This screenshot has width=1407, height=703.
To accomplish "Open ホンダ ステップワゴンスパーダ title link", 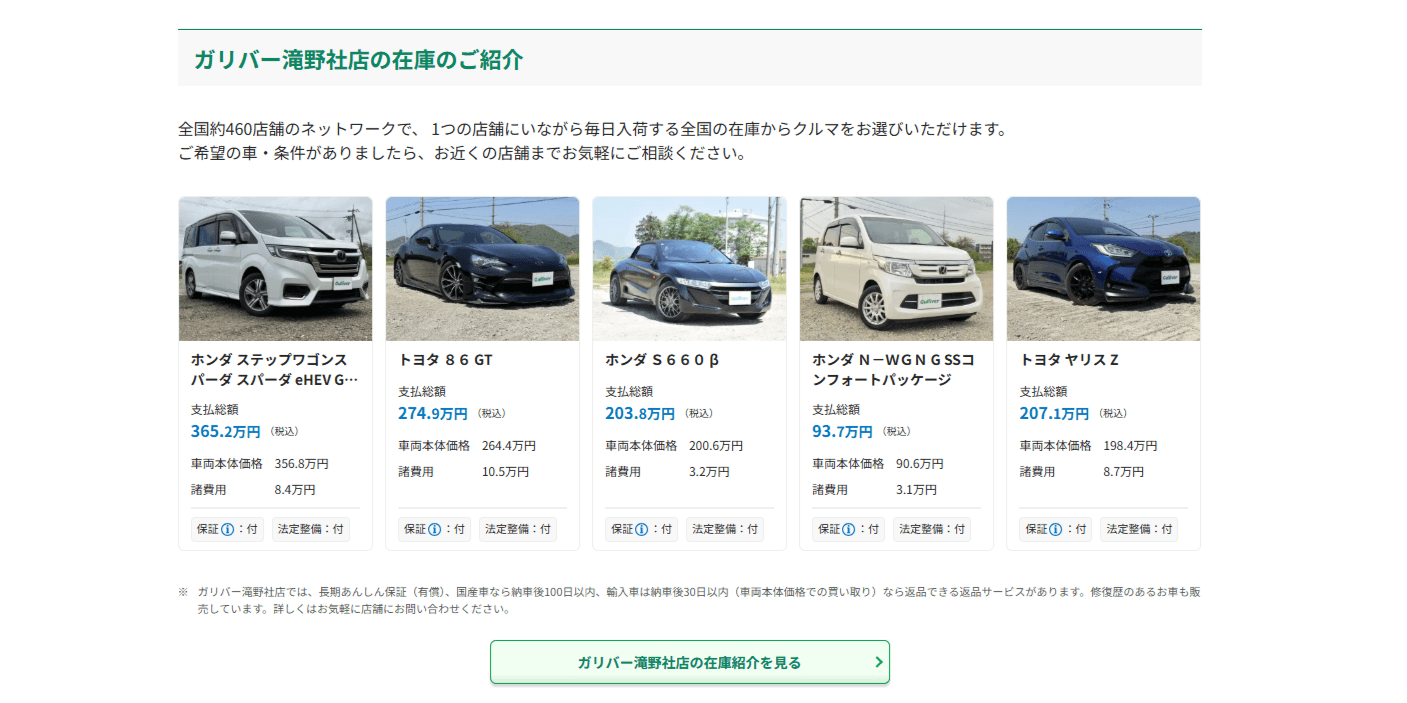I will point(275,370).
